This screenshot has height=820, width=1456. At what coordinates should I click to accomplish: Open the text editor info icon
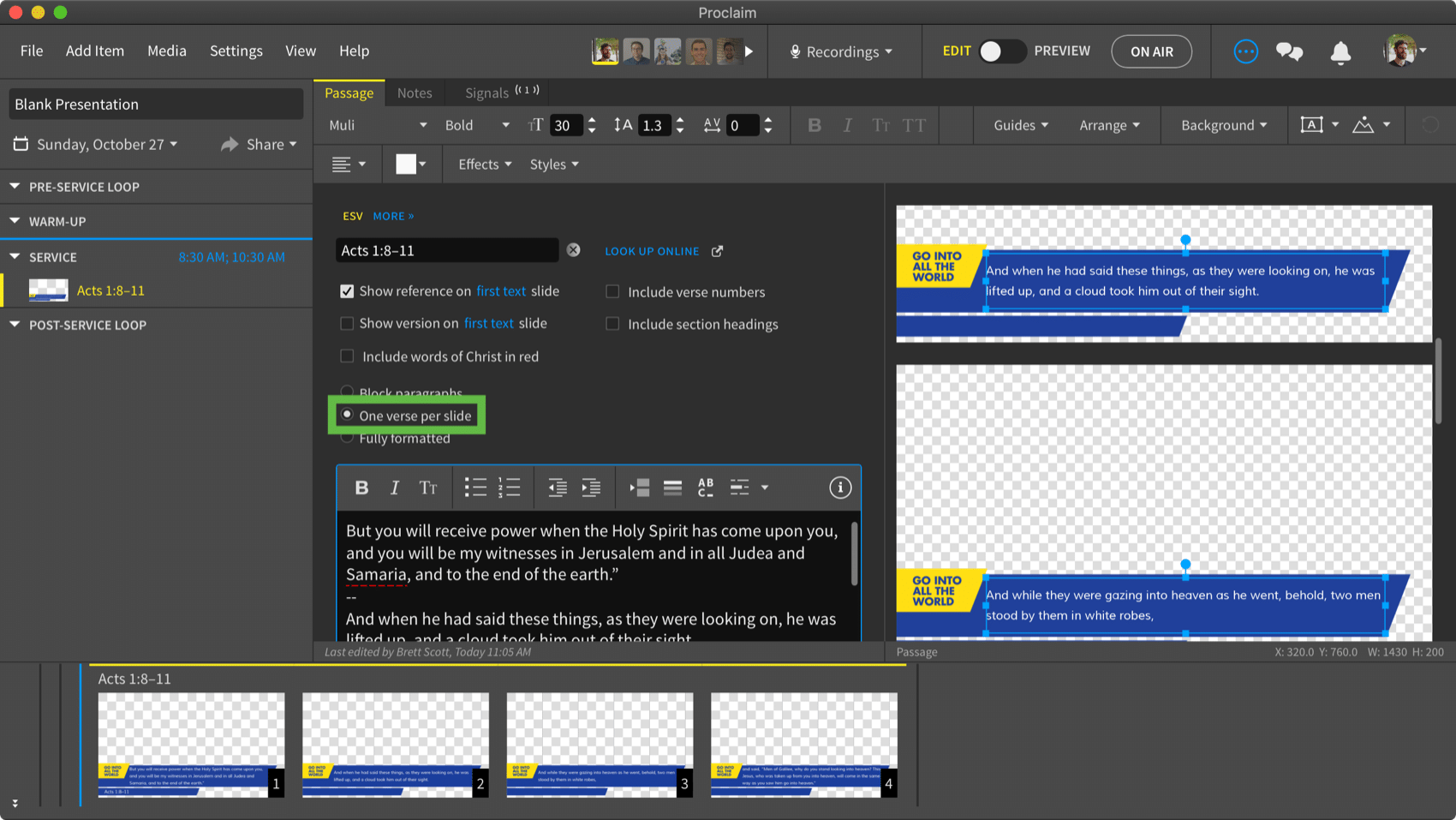[x=840, y=488]
